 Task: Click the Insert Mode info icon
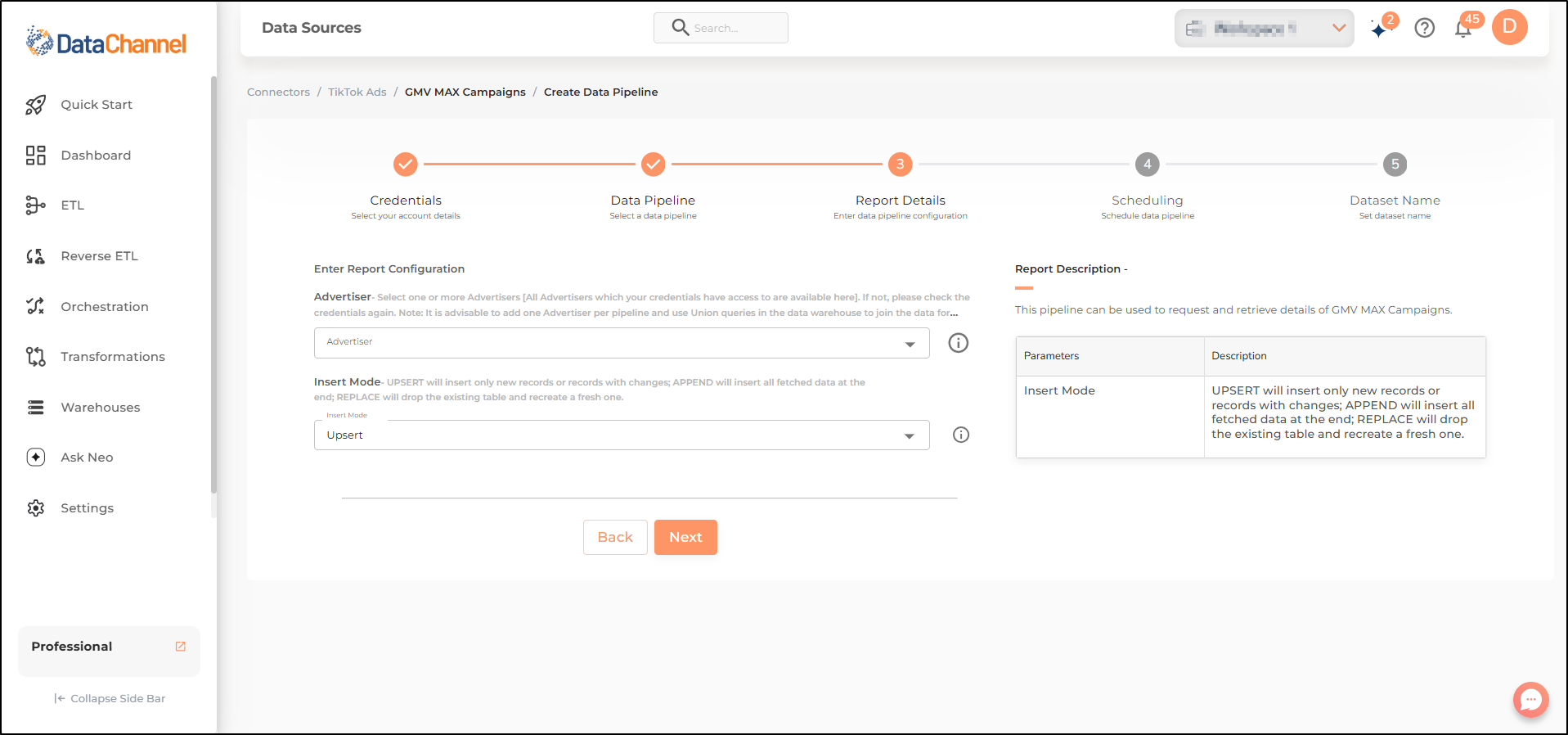click(x=961, y=435)
